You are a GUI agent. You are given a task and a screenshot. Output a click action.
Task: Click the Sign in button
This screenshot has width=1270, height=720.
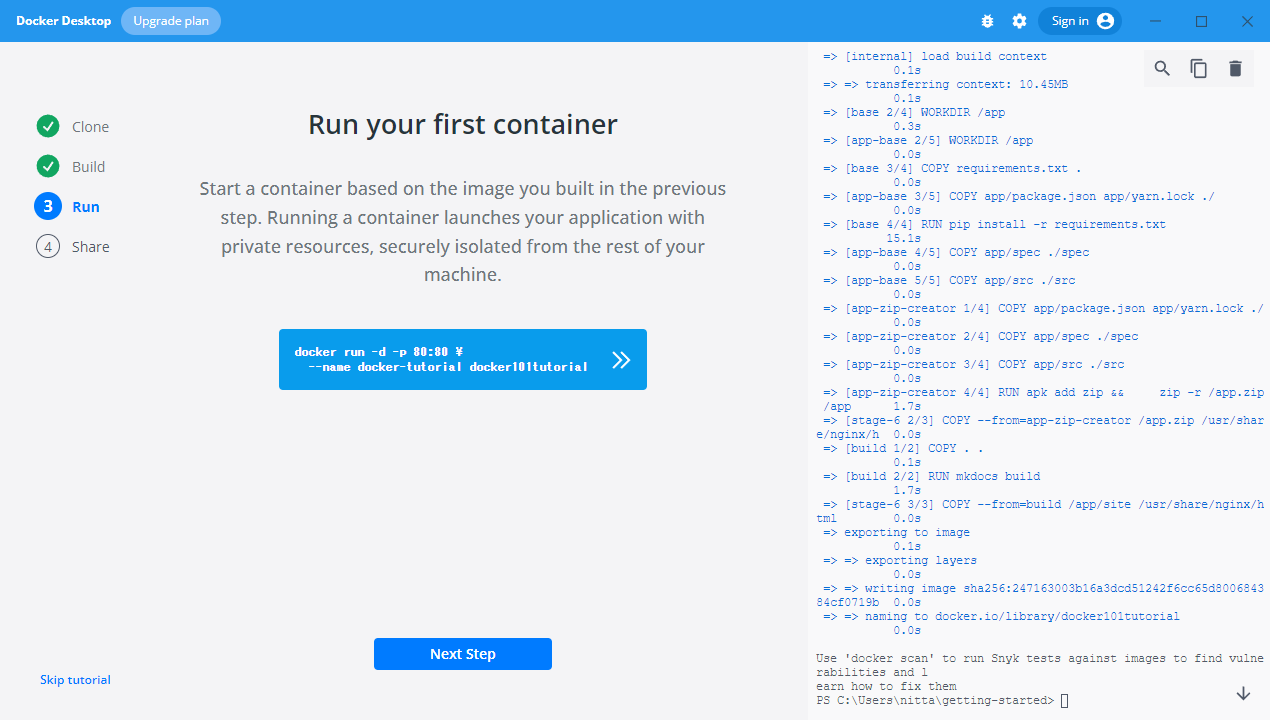1080,21
